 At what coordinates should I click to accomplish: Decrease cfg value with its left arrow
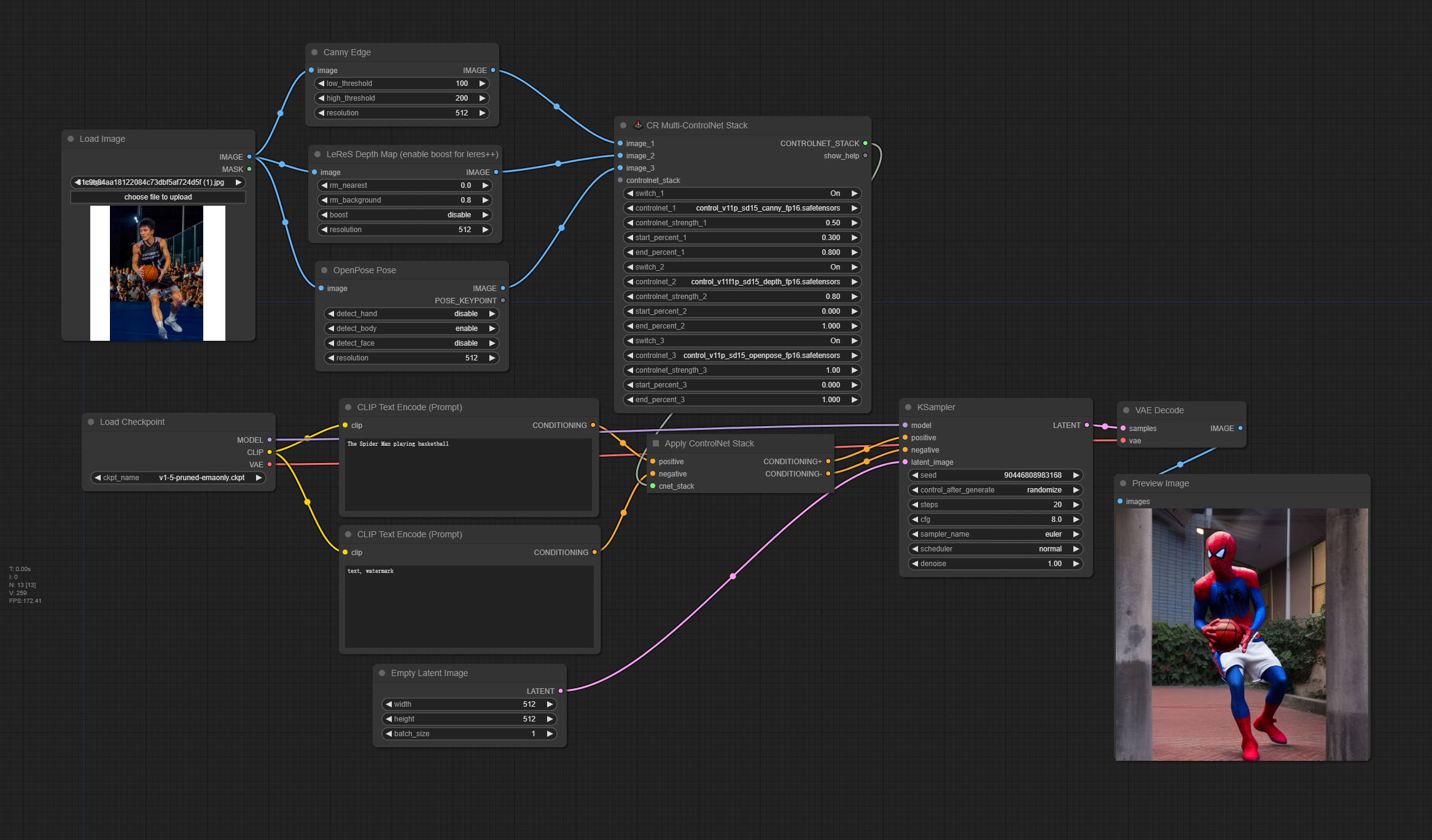[x=915, y=519]
